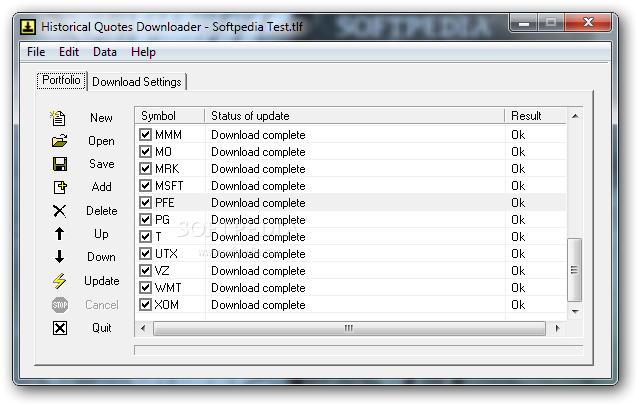Minimize the Historical Quotes Downloader window
The image size is (639, 406).
point(524,23)
